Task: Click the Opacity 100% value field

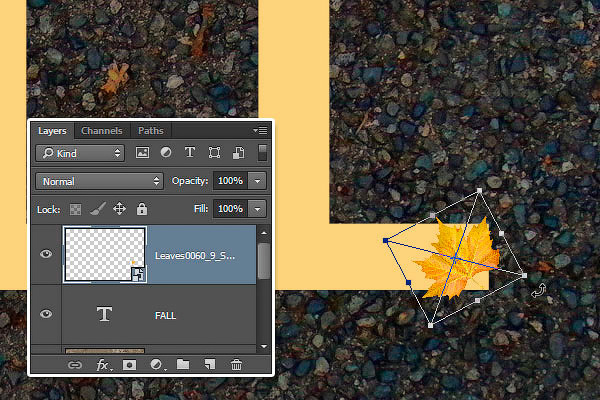Action: pyautogui.click(x=230, y=181)
